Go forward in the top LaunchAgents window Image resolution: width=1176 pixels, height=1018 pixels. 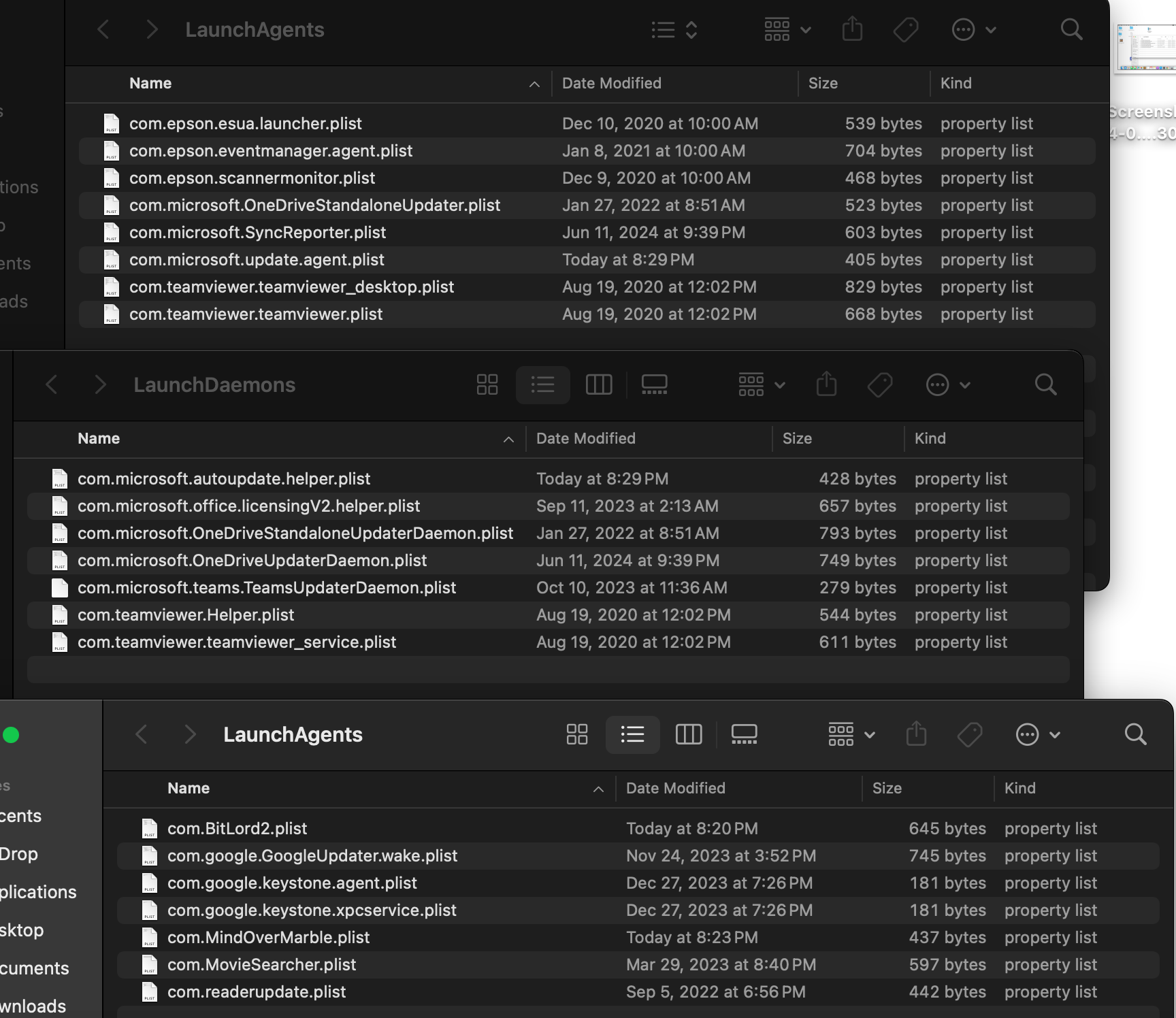click(152, 29)
